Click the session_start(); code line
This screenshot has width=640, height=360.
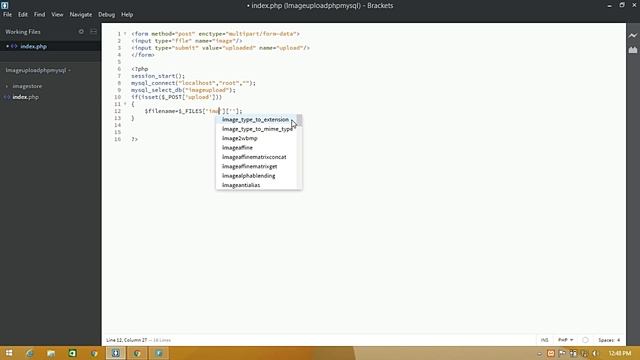[158, 76]
